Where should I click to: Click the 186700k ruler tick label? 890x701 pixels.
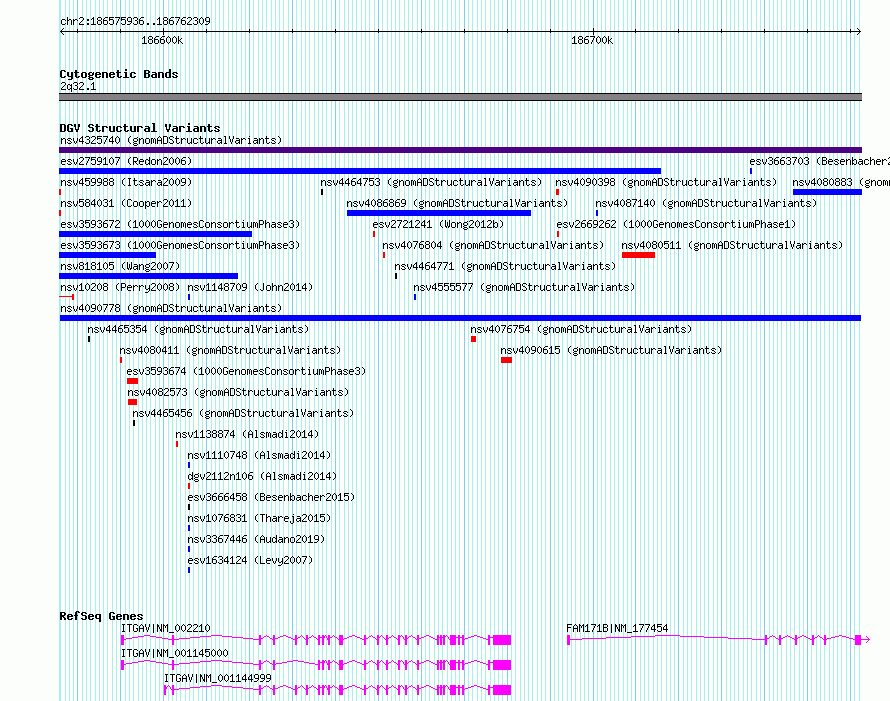point(592,40)
